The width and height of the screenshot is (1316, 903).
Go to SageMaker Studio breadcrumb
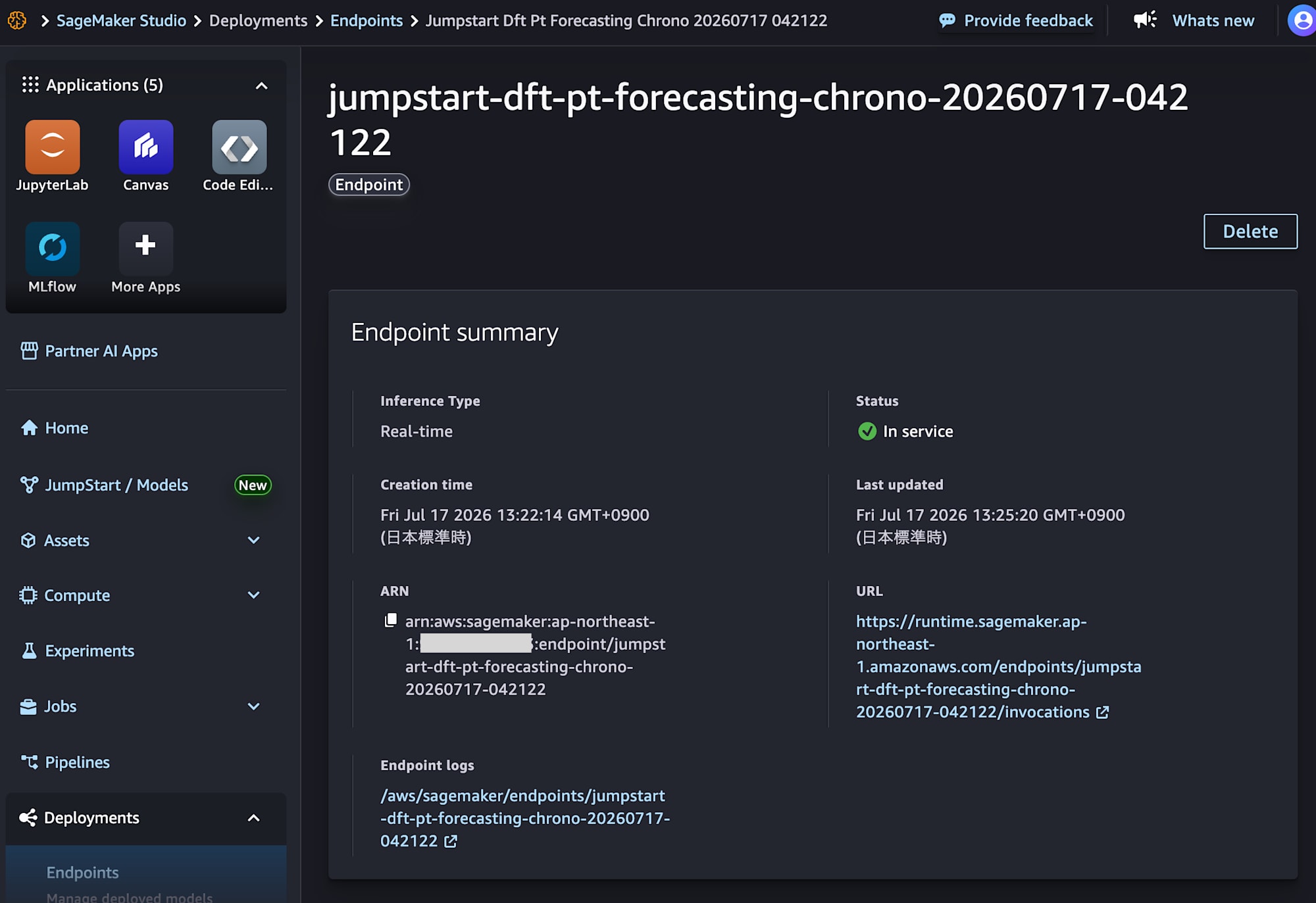tap(121, 20)
